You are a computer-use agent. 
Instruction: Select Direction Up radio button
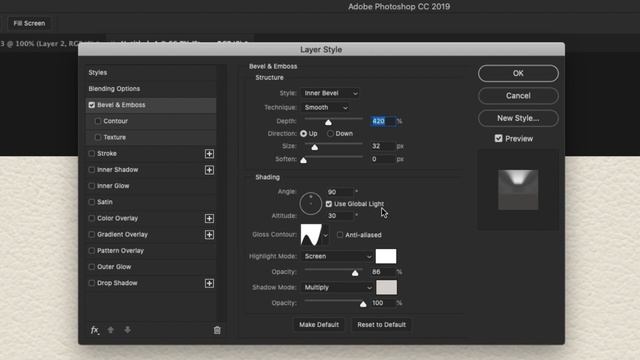[x=303, y=133]
